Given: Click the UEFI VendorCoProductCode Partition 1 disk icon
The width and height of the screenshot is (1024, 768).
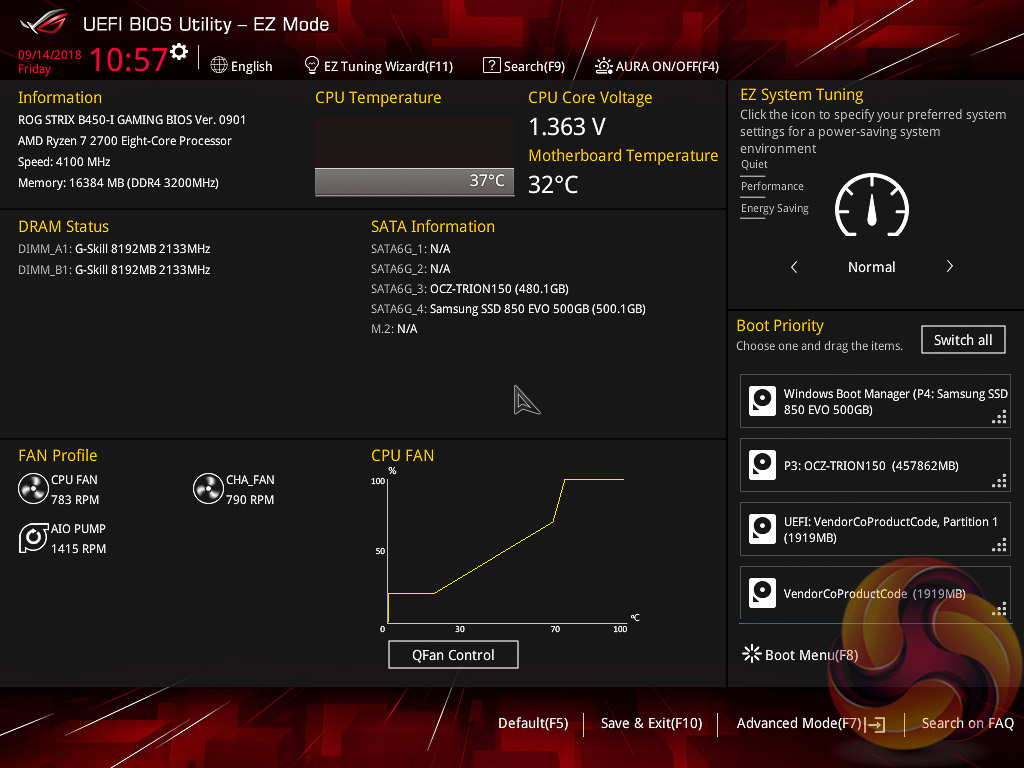Looking at the screenshot, I should point(762,530).
